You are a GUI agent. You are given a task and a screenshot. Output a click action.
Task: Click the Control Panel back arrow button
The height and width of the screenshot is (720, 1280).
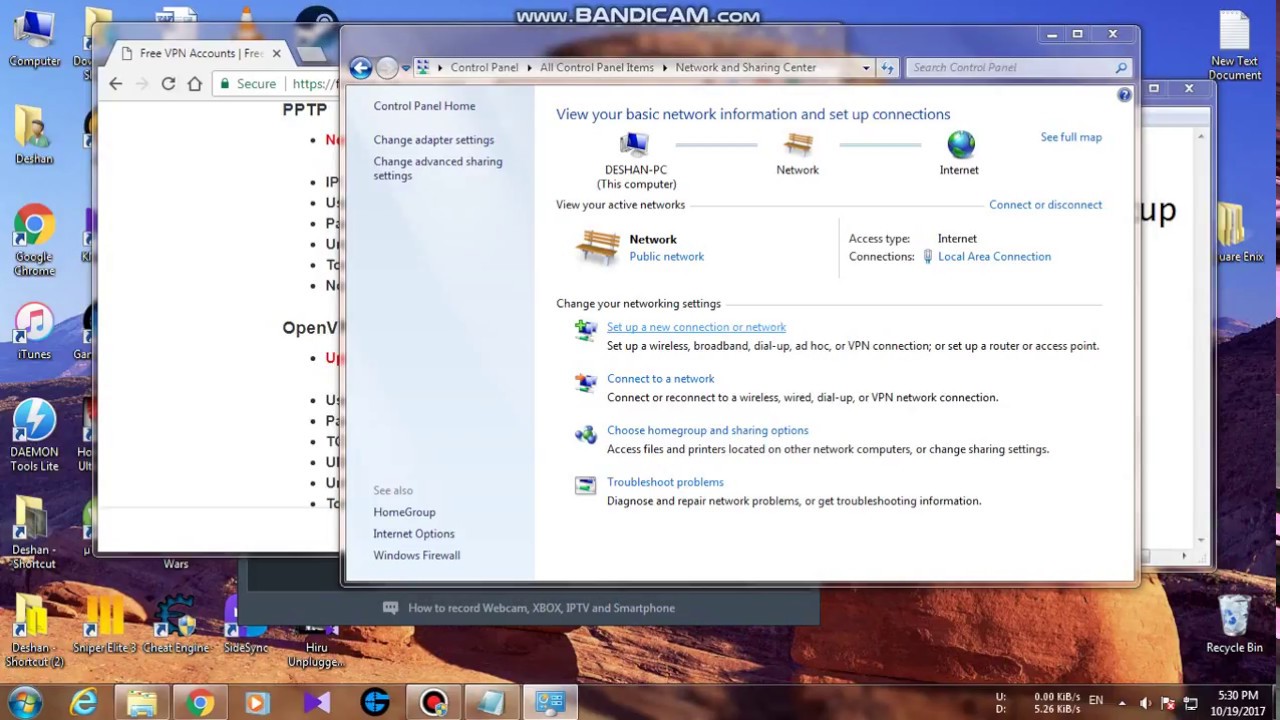tap(361, 67)
